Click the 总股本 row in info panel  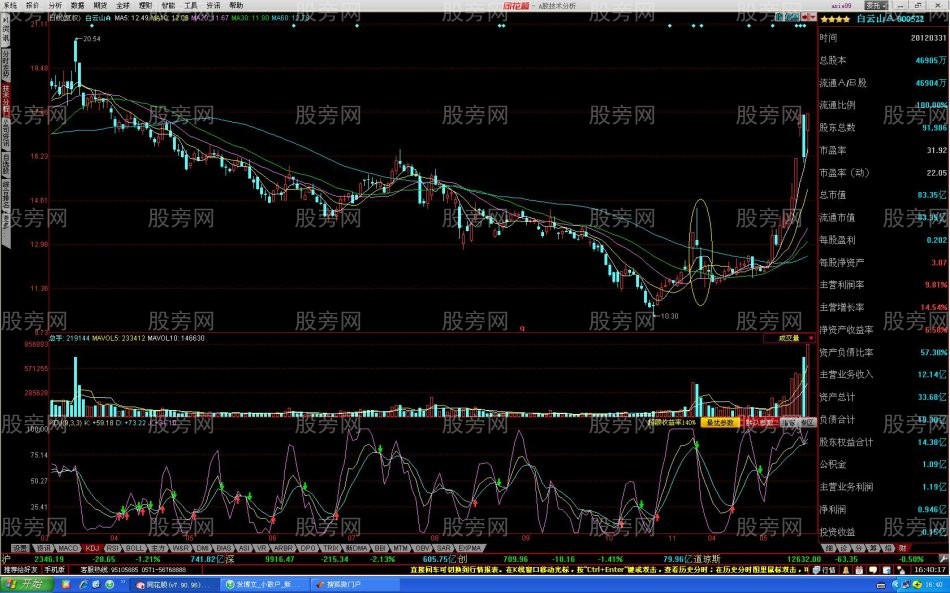pyautogui.click(x=883, y=61)
